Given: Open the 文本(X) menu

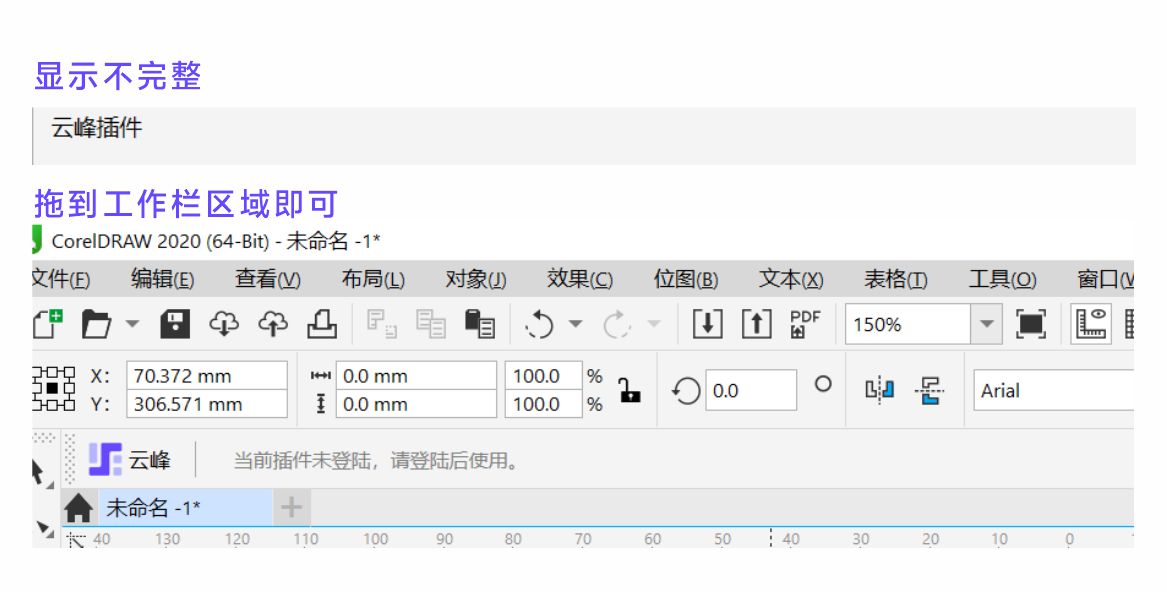Looking at the screenshot, I should (x=790, y=279).
